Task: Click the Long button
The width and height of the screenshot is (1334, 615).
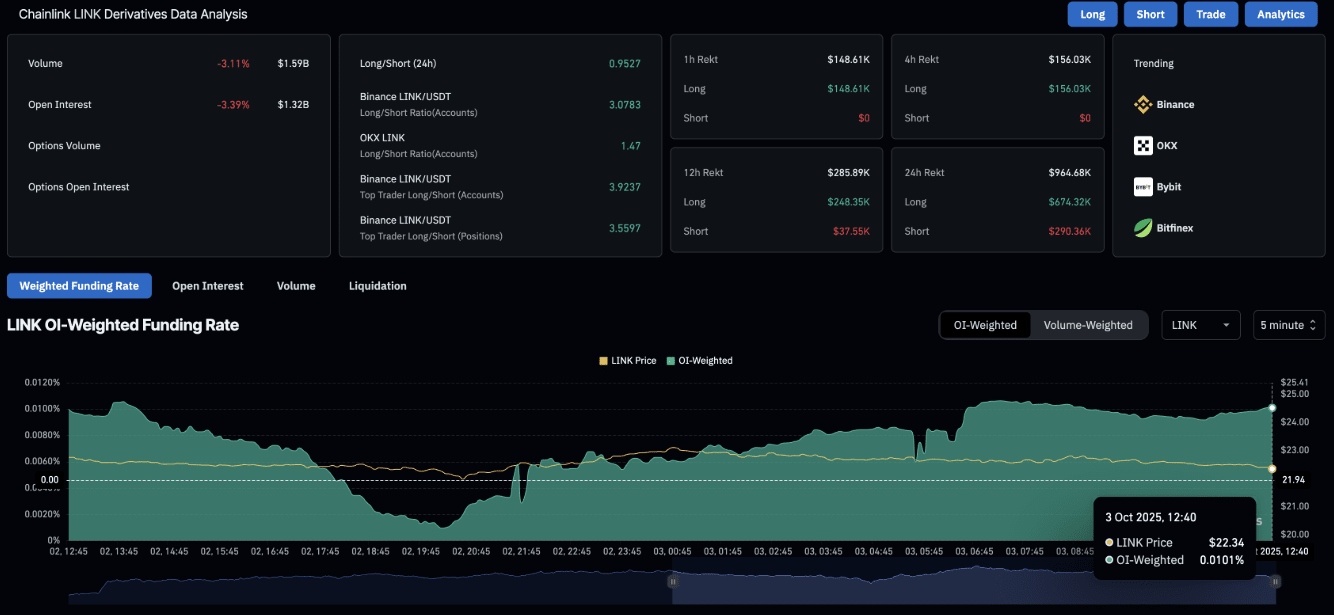Action: (x=1092, y=15)
